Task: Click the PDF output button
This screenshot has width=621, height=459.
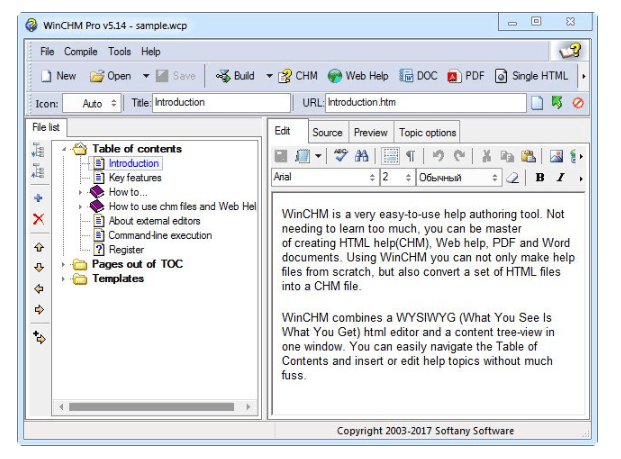Action: [x=466, y=76]
